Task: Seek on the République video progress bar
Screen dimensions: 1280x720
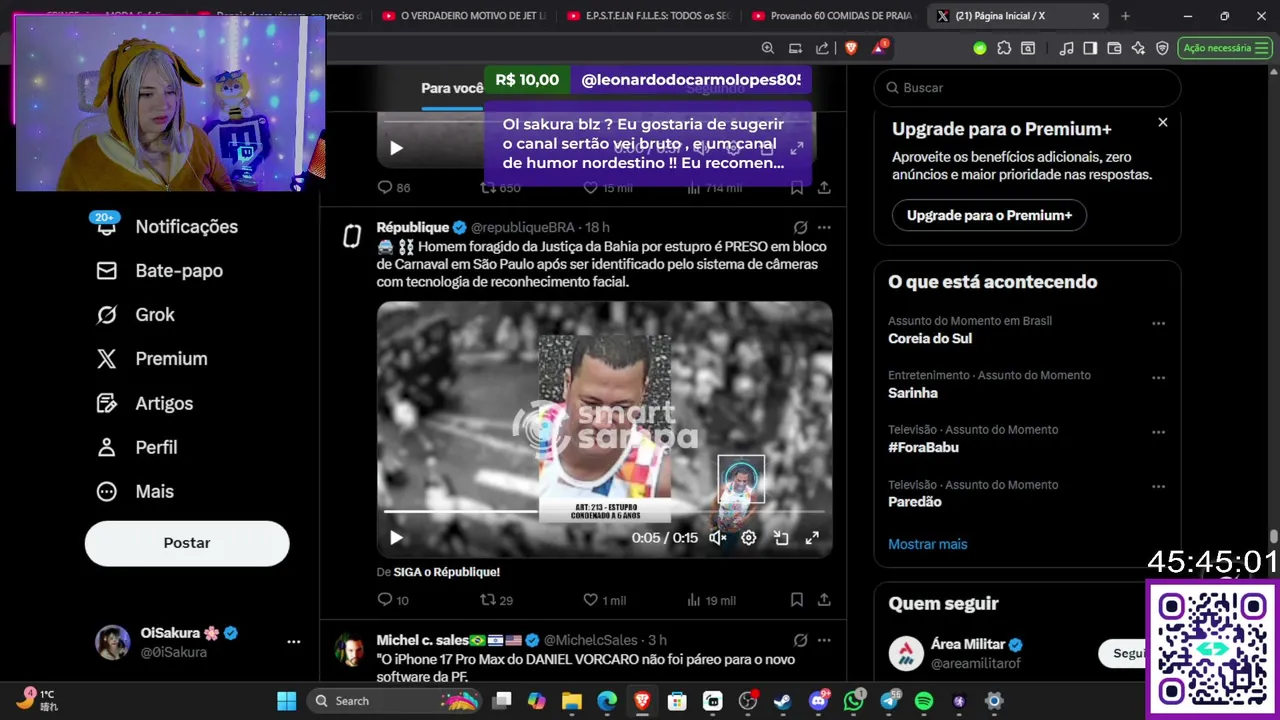Action: (604, 513)
